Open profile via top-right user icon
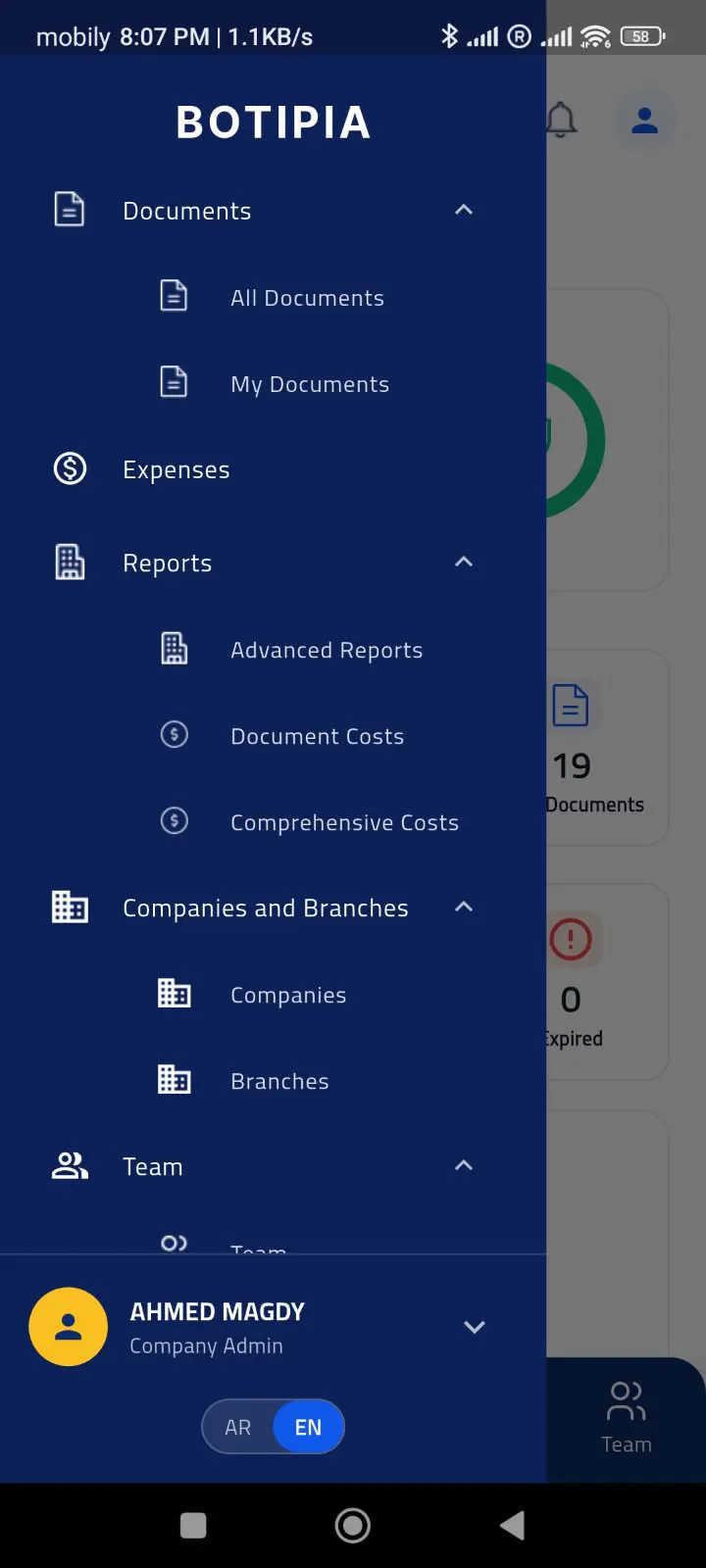706x1568 pixels. tap(644, 121)
